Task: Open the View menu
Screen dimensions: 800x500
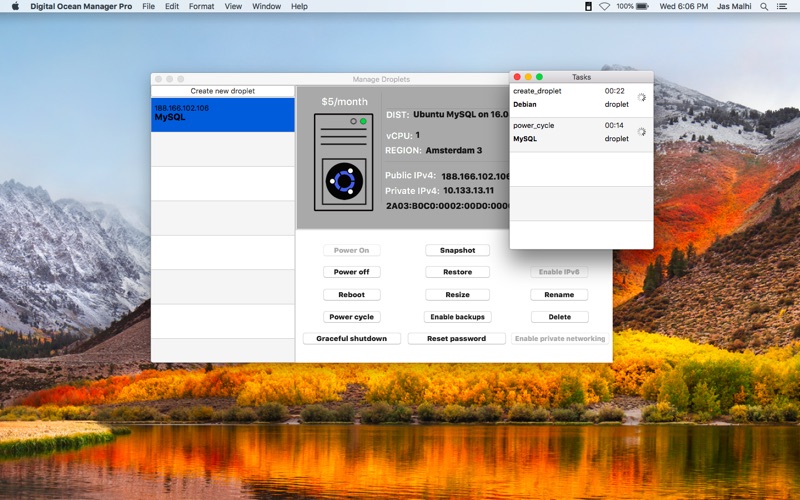Action: [x=233, y=6]
